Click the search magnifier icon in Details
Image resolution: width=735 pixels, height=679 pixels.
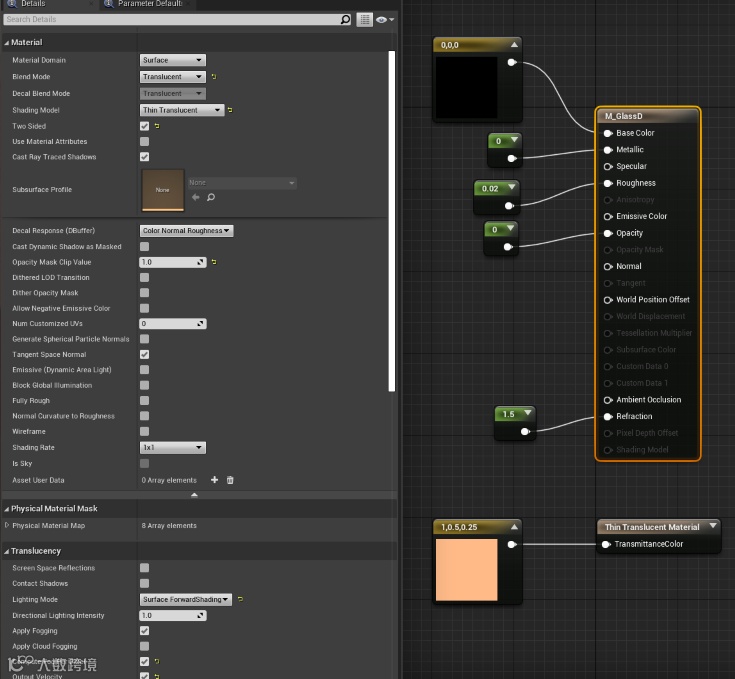tap(346, 20)
